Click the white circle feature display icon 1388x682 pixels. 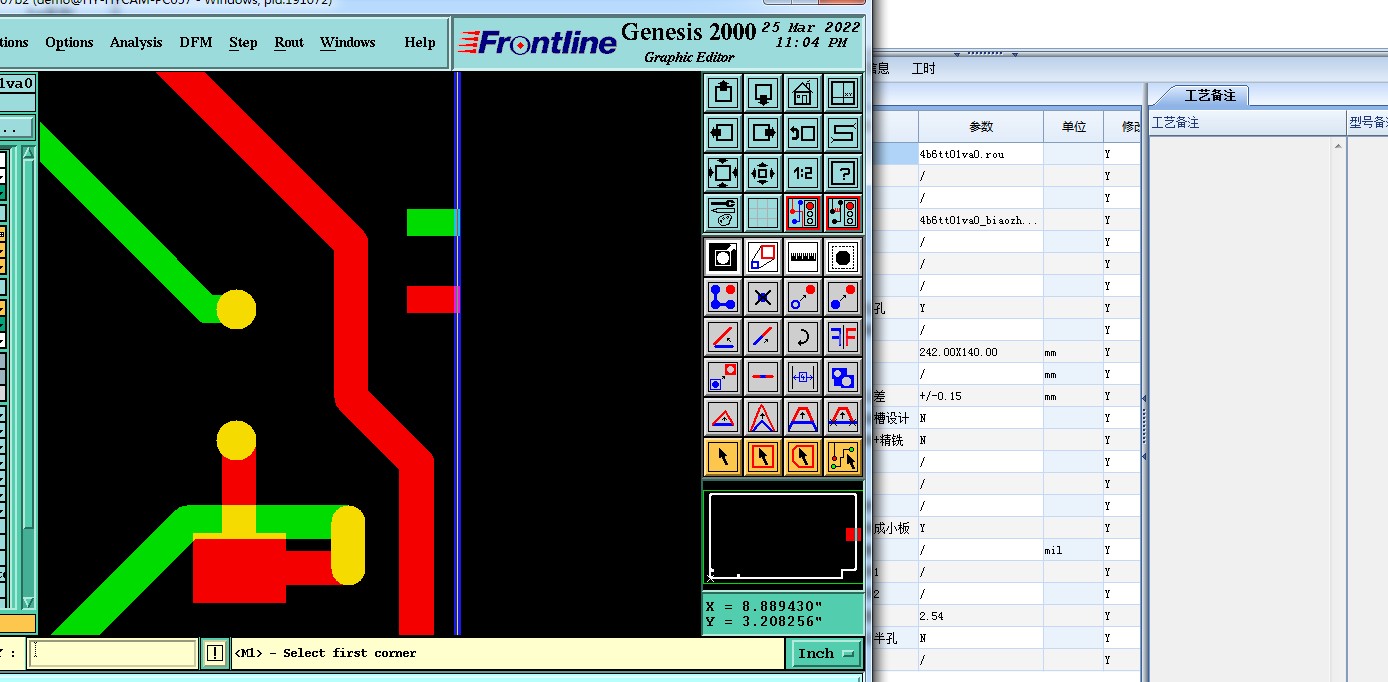723,257
